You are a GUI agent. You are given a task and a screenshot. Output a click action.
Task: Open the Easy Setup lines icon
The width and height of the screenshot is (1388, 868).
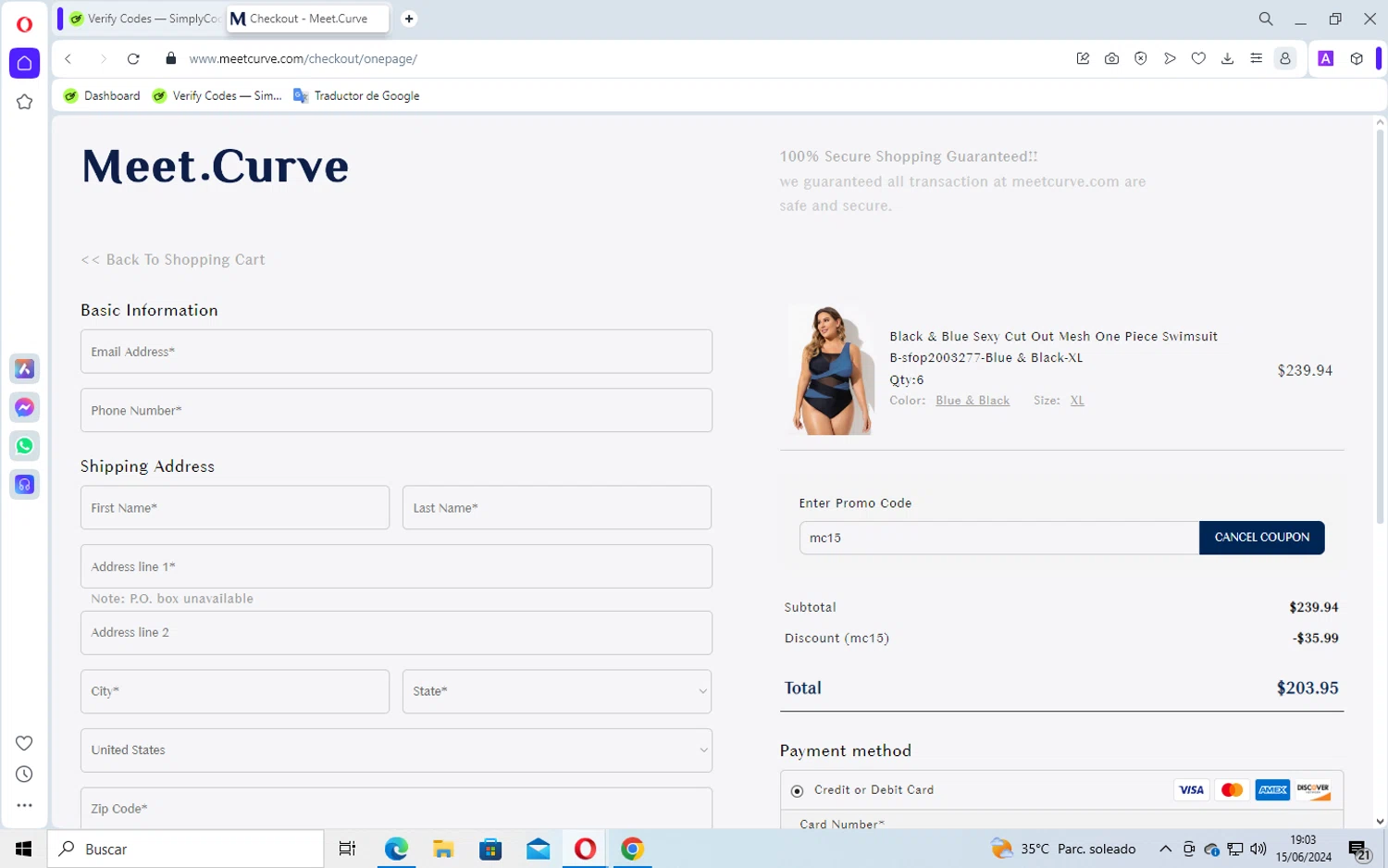(1256, 58)
